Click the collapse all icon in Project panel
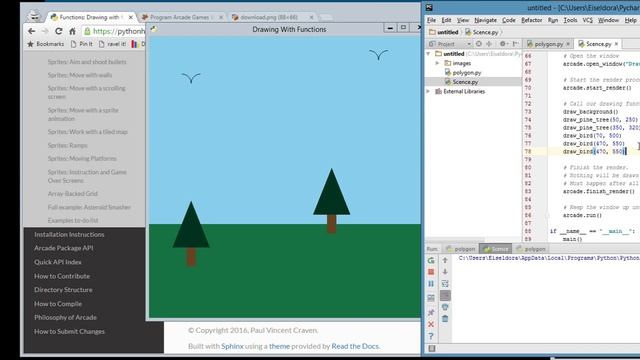This screenshot has height=360, width=640. tap(489, 44)
